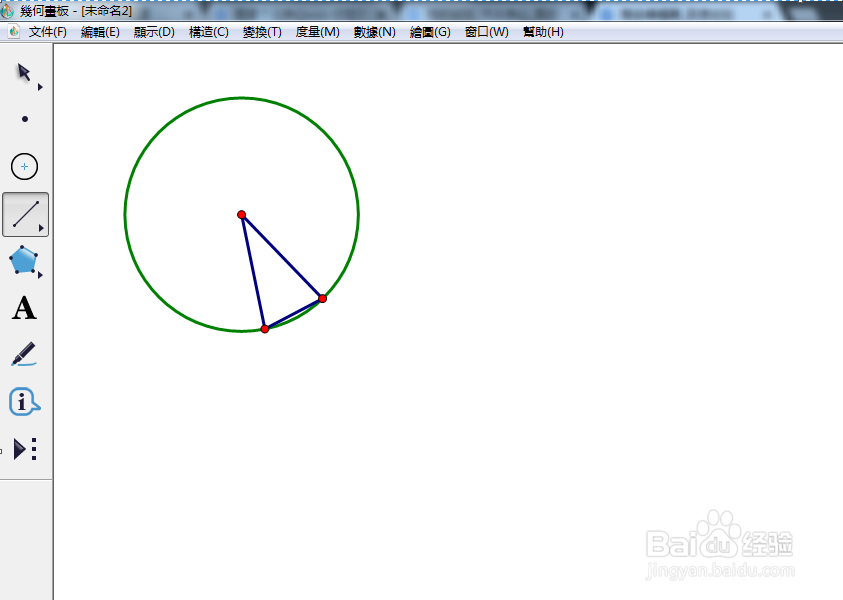Select the Arrow selection tool
The width and height of the screenshot is (843, 600).
coord(24,72)
